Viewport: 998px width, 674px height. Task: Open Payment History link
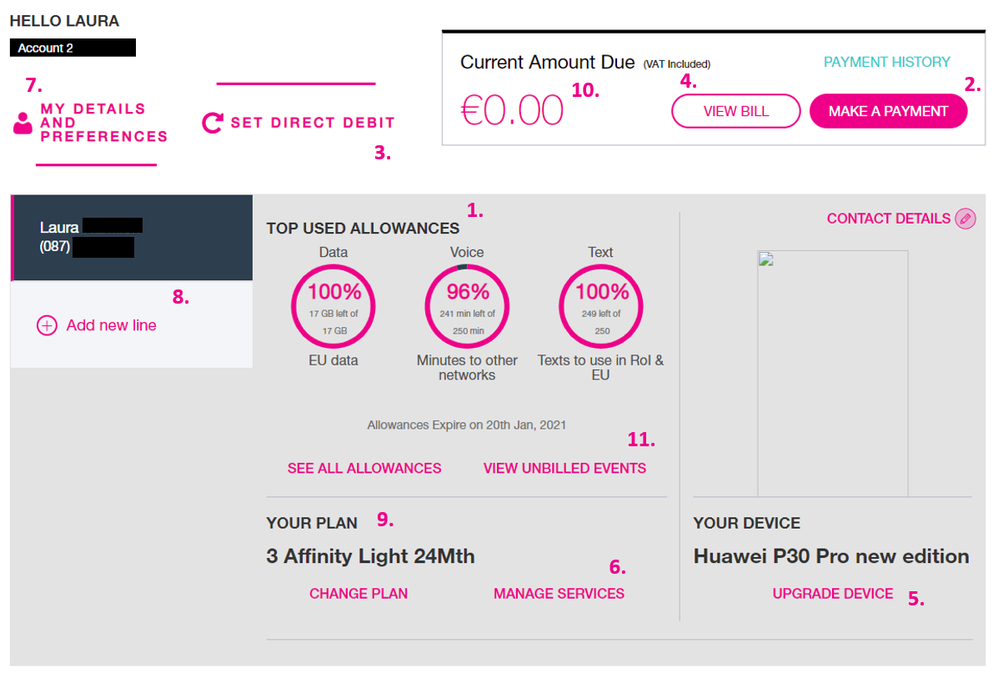(887, 62)
